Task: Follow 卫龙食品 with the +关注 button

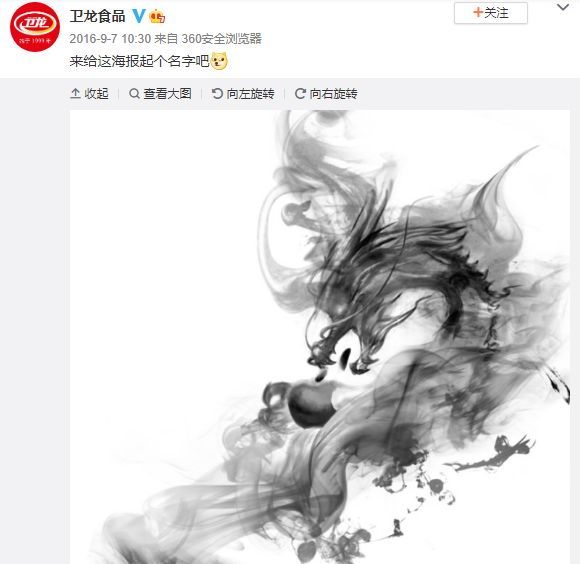Action: pos(490,13)
